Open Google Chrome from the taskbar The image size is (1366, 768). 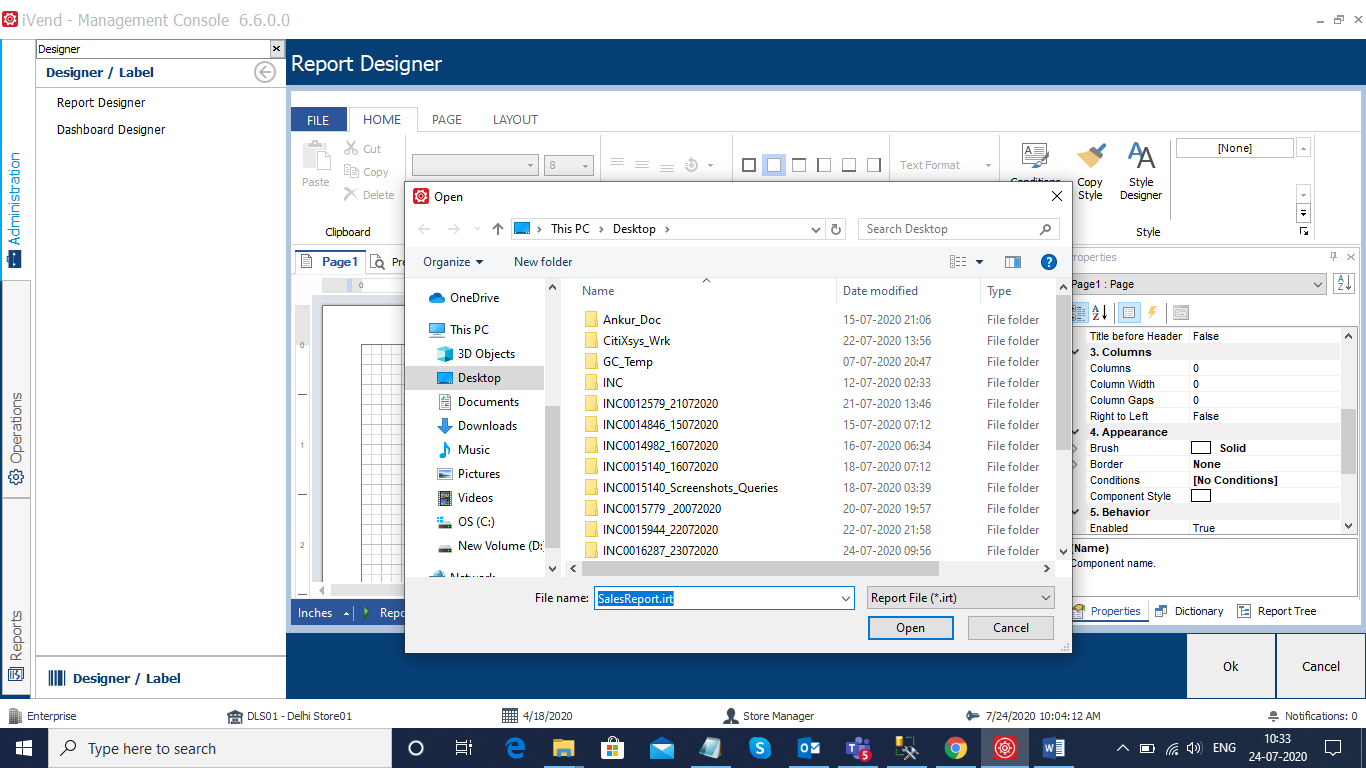[956, 748]
